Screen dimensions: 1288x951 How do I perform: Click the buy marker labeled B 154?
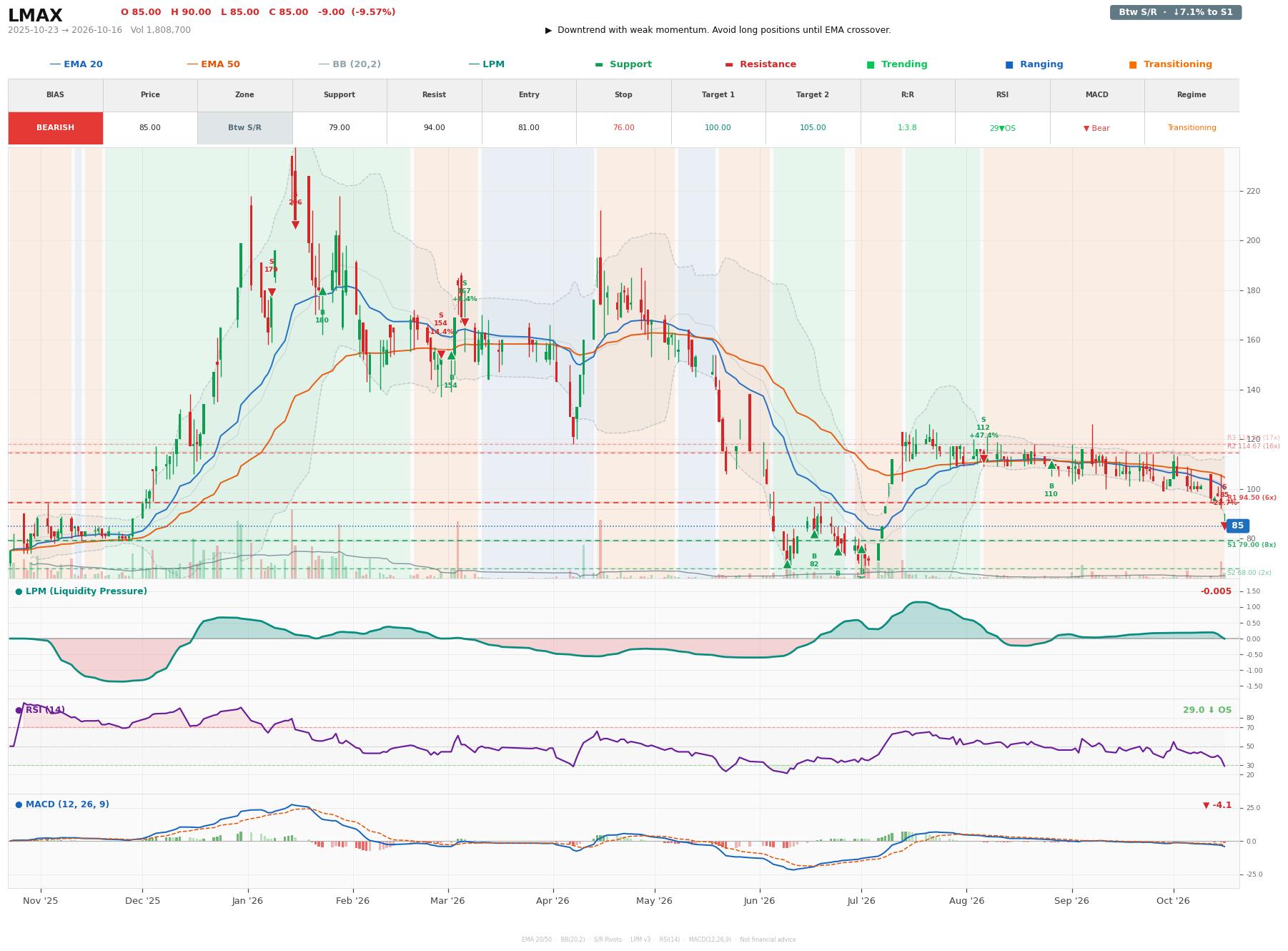pos(451,355)
